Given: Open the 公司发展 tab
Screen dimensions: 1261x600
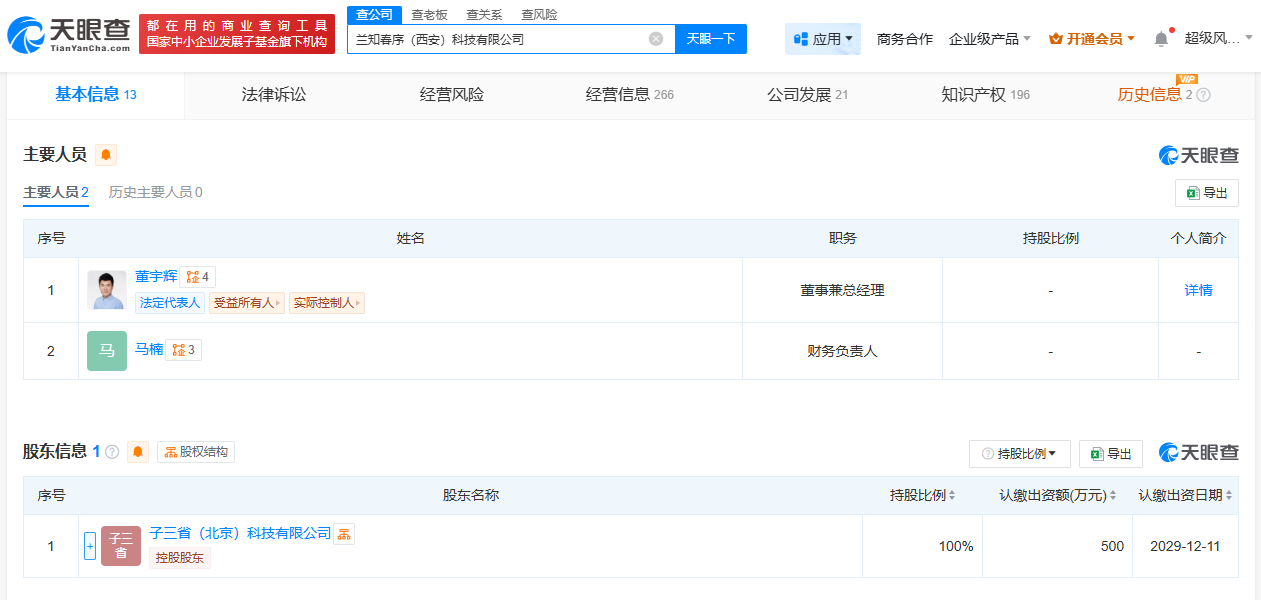Looking at the screenshot, I should coord(808,95).
